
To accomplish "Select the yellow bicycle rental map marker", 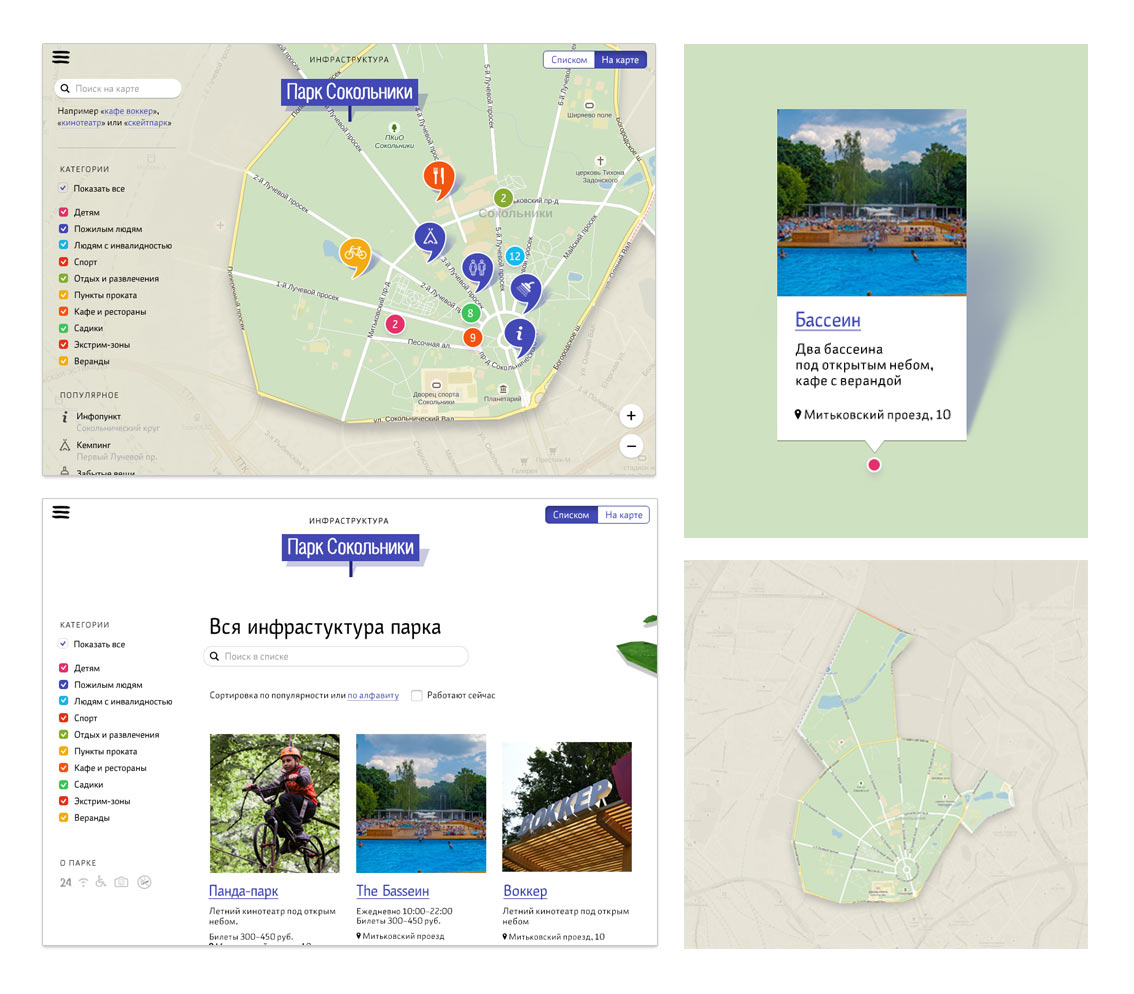I will [354, 253].
